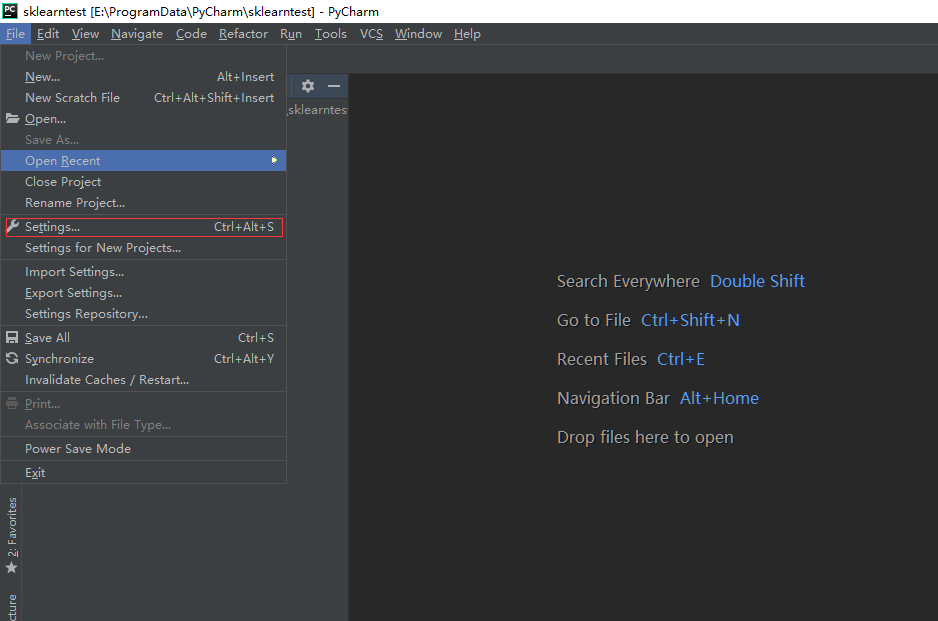Image resolution: width=938 pixels, height=621 pixels.
Task: Choose Invalidate Caches / Restart...
Action: [144, 379]
